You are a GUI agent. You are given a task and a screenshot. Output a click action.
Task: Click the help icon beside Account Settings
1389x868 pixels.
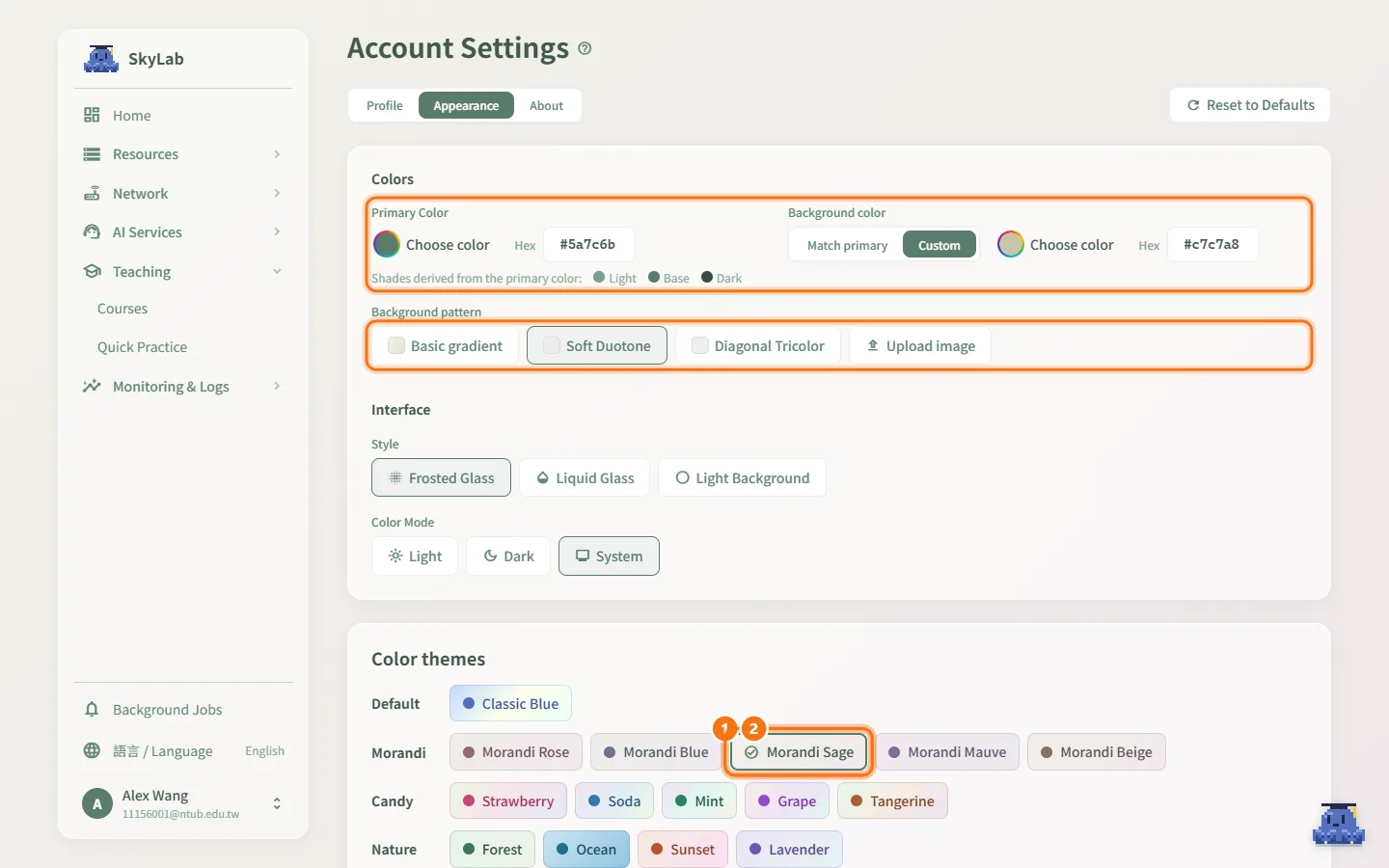[585, 48]
